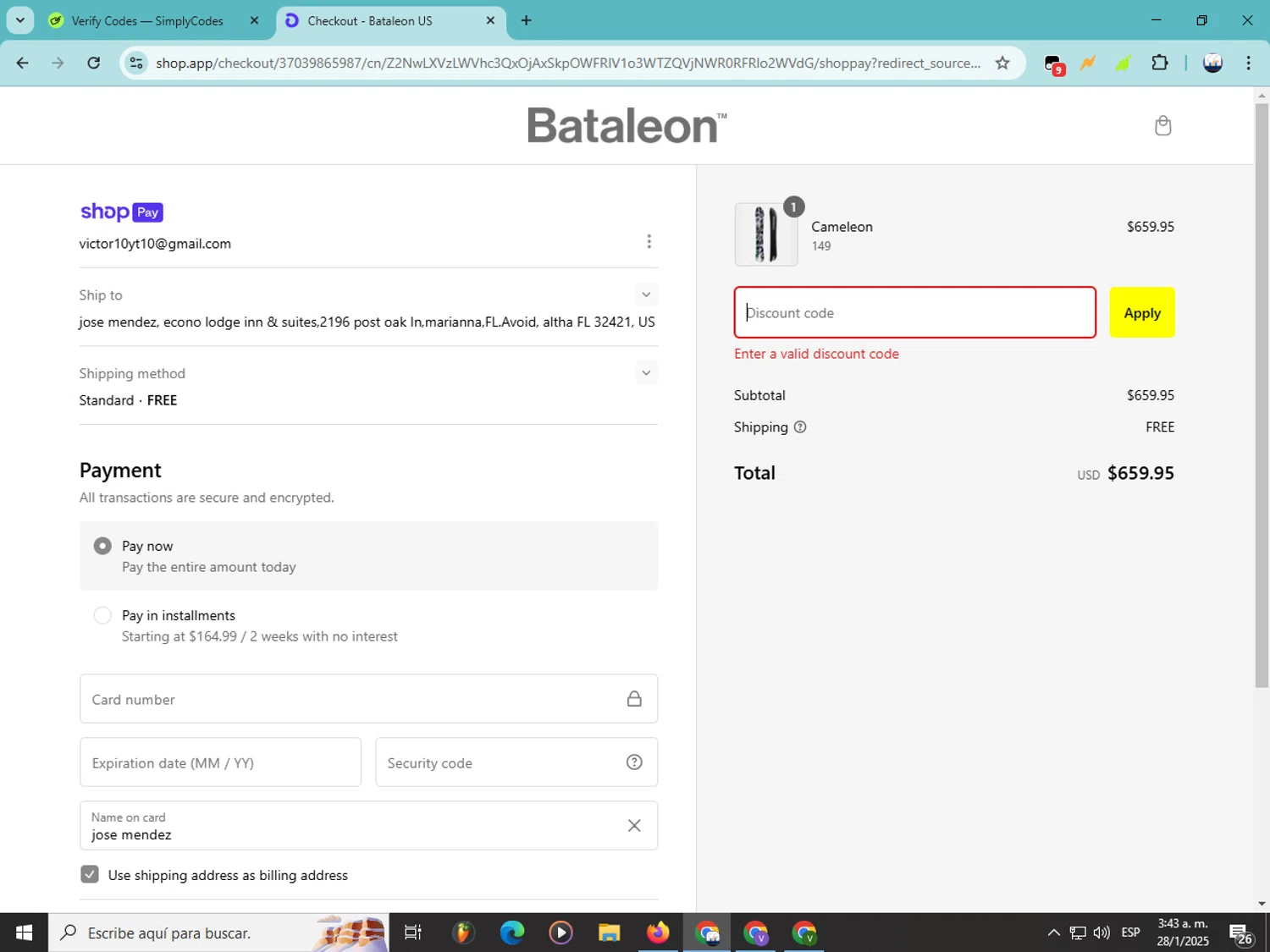
Task: Select the Checkout - Bataleon US tab
Action: coord(370,20)
